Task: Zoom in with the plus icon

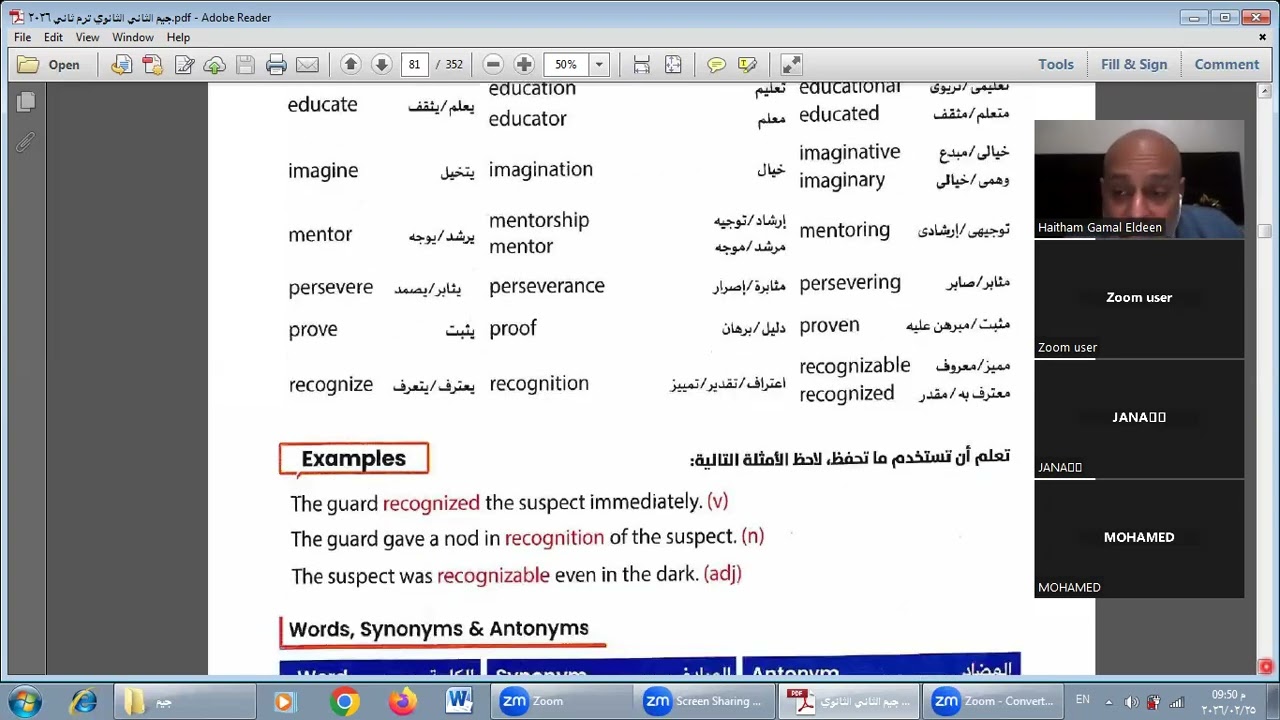Action: point(524,65)
